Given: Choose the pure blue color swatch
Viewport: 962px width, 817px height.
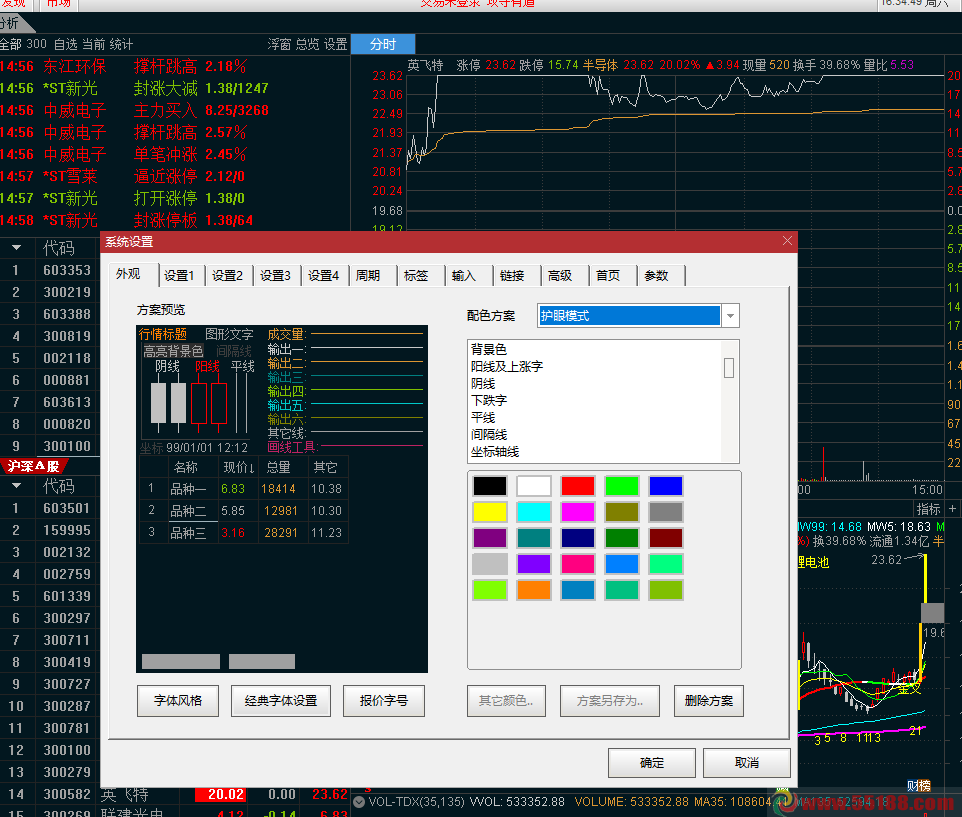Looking at the screenshot, I should [666, 486].
